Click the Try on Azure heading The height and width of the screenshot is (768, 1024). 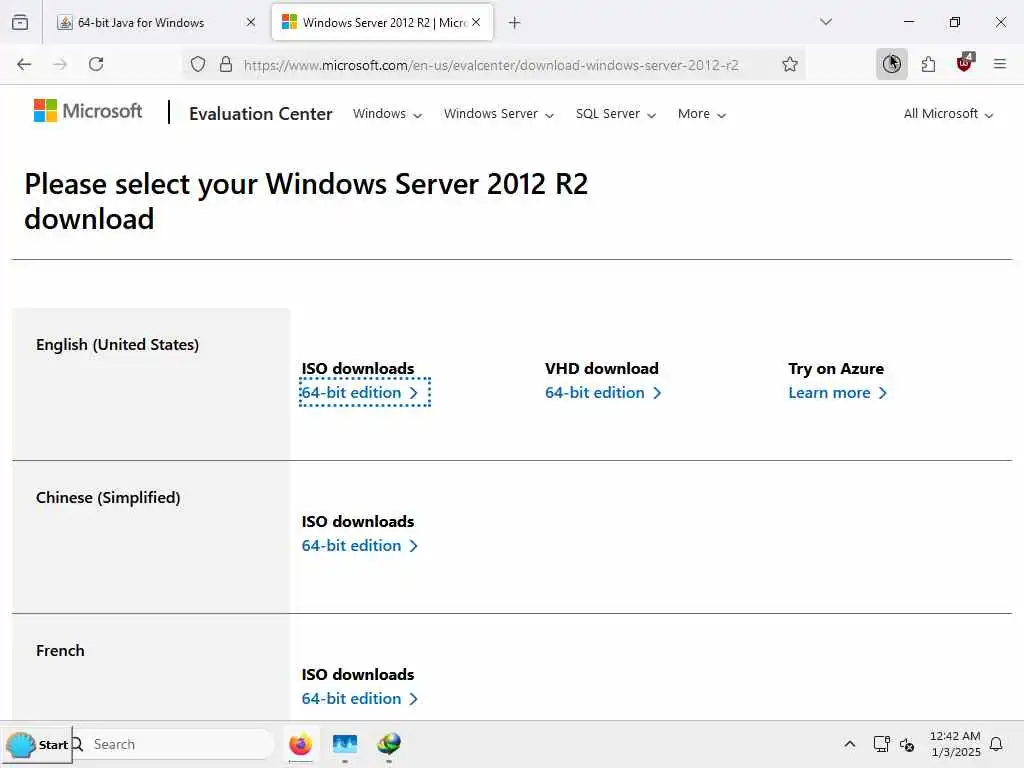836,368
